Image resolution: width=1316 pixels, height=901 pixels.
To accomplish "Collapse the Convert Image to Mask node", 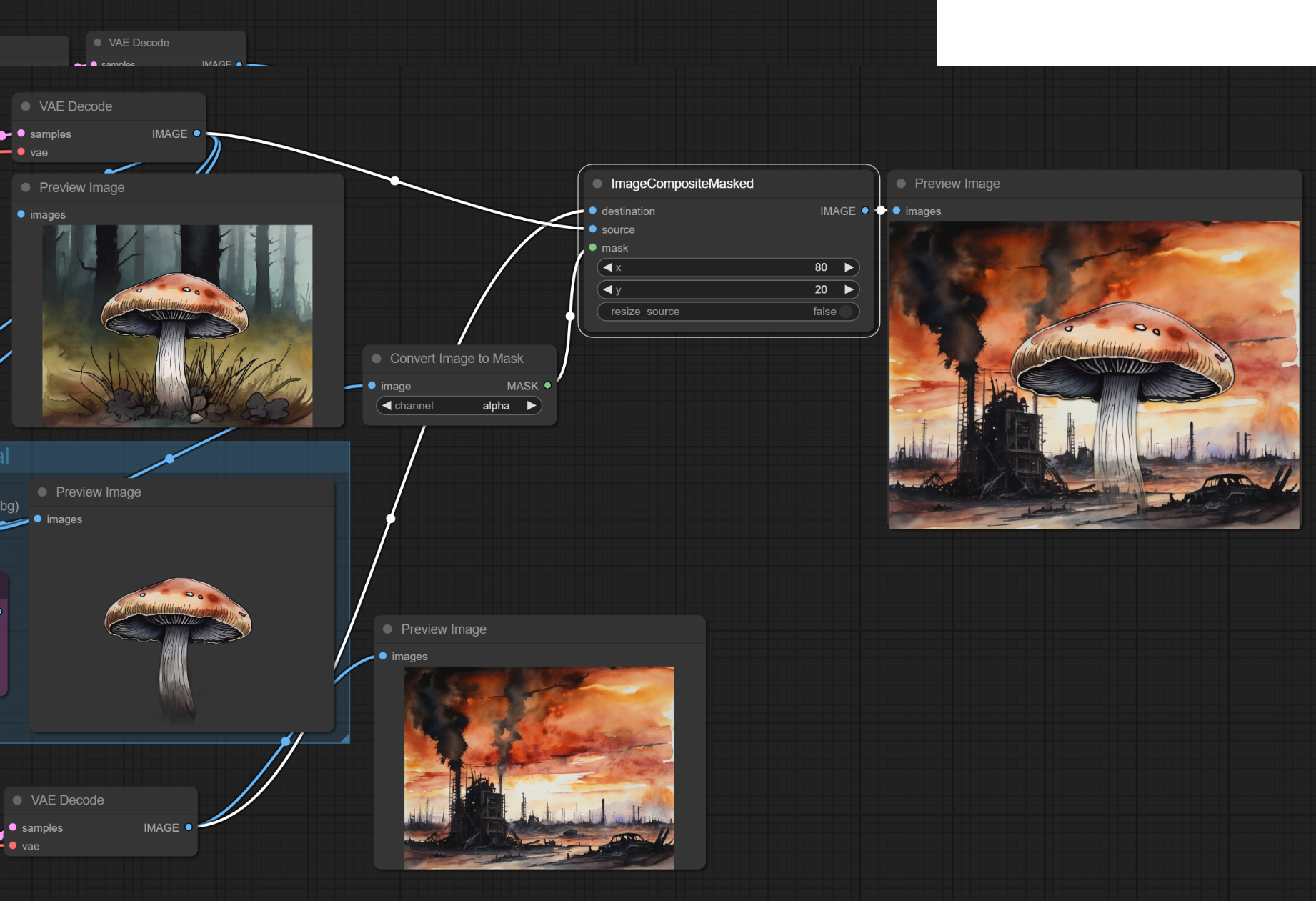I will tap(377, 359).
